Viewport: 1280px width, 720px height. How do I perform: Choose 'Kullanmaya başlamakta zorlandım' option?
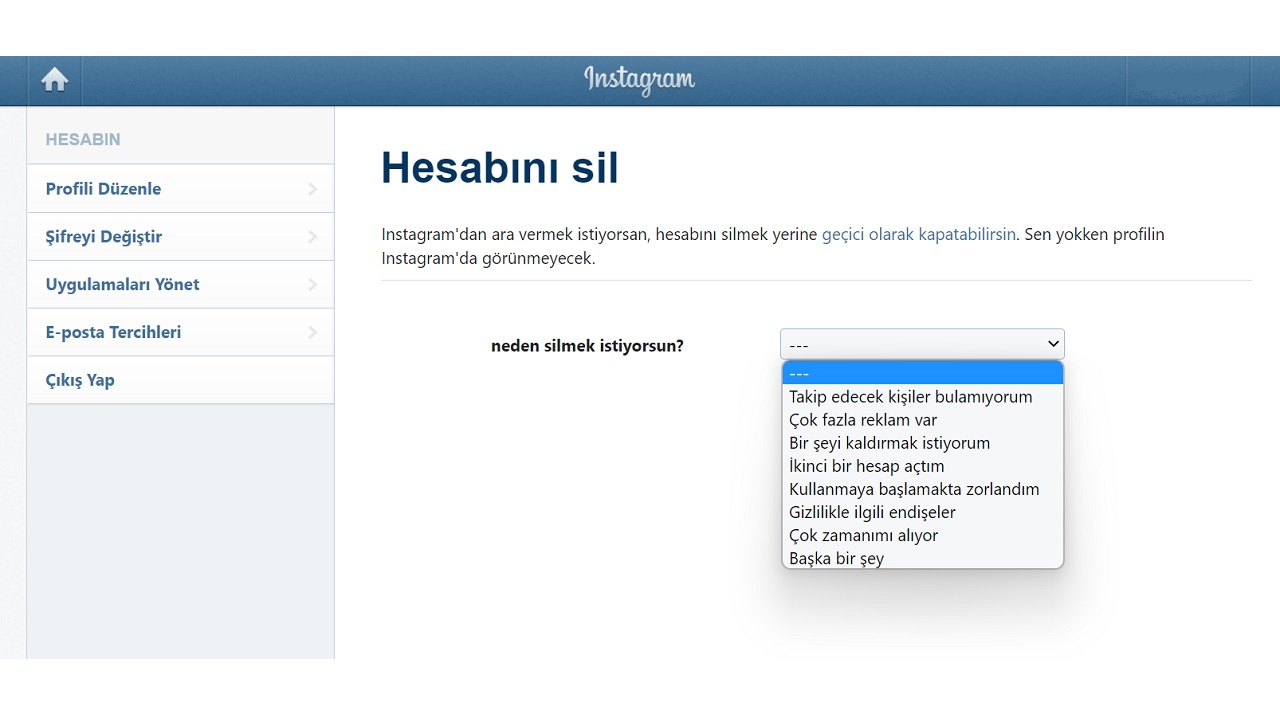pyautogui.click(x=922, y=489)
